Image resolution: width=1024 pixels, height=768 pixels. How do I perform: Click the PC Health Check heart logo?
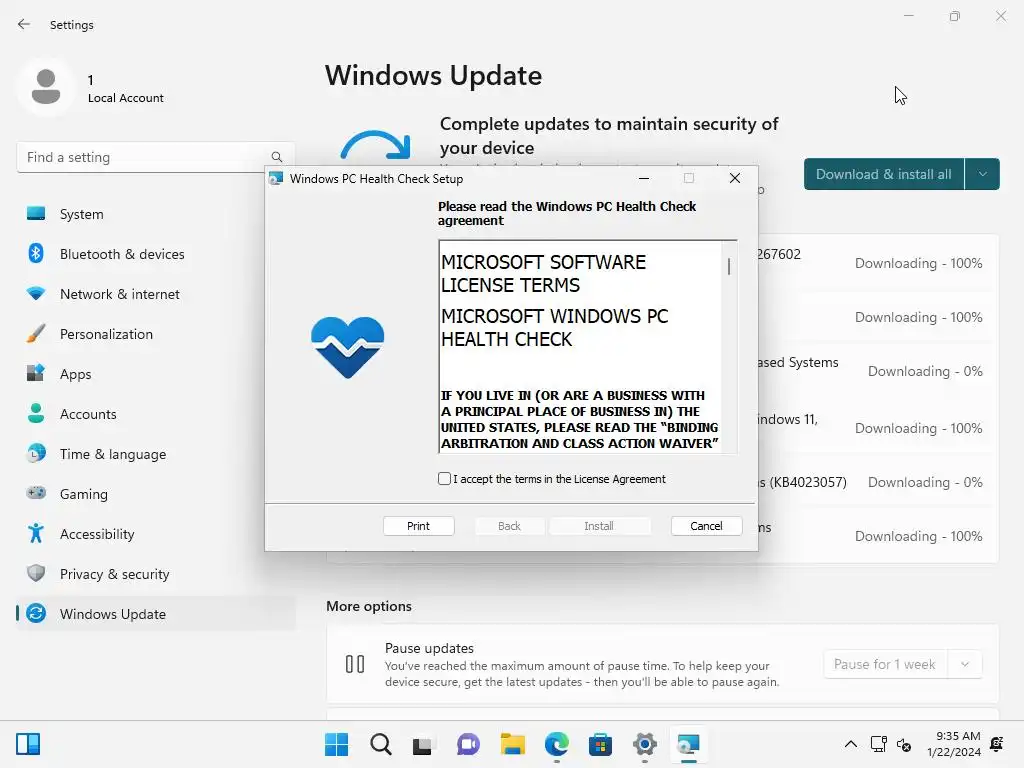tap(347, 347)
